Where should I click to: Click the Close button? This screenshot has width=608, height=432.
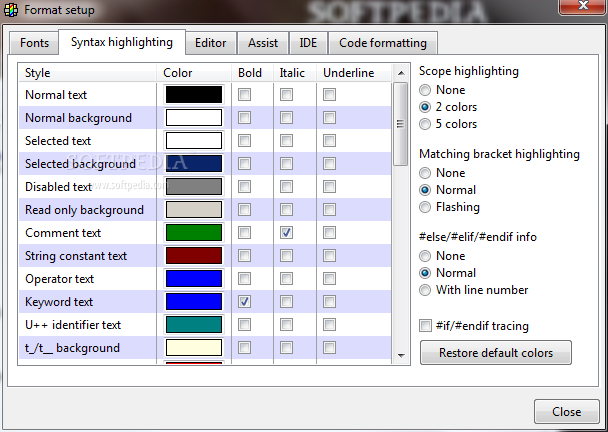[567, 411]
